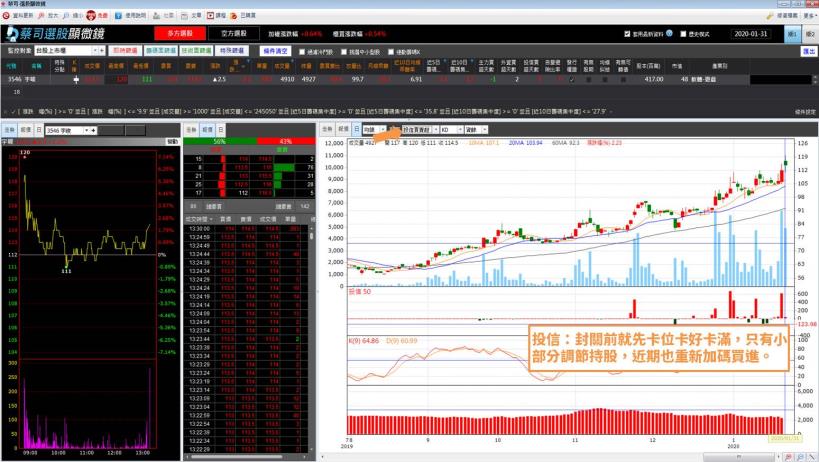Select the 走勢 tab in the right chart panel
The image size is (819, 462).
(x=327, y=129)
